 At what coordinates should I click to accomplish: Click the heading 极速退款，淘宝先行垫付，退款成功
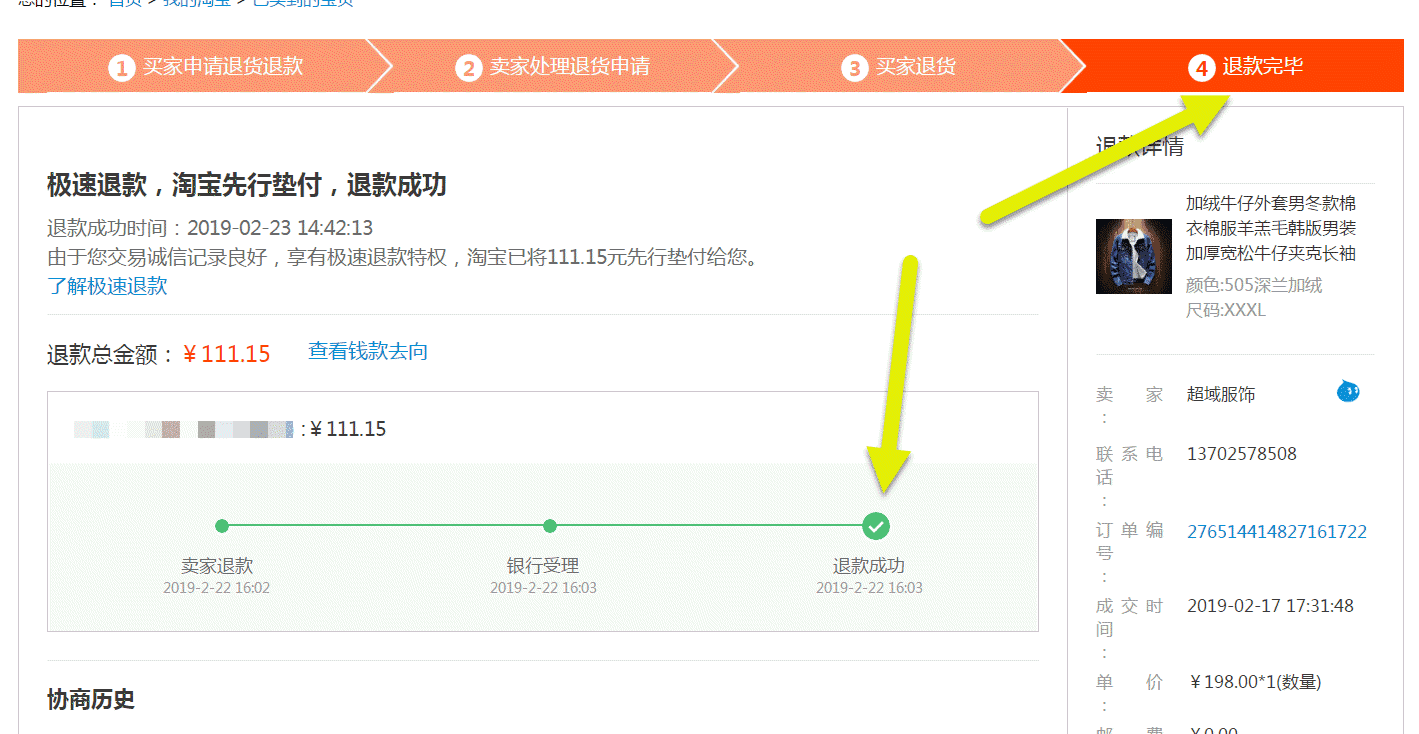[247, 185]
